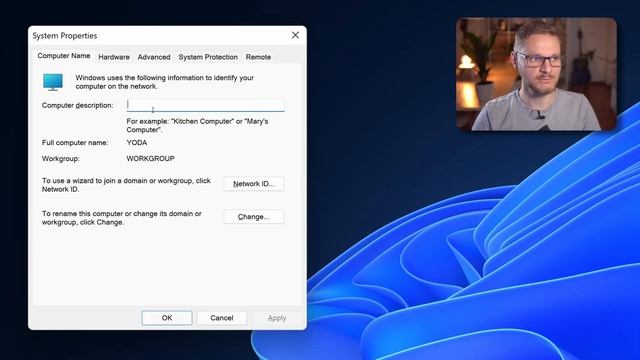
Task: Click the WORKGROUP value text
Action: (x=151, y=159)
